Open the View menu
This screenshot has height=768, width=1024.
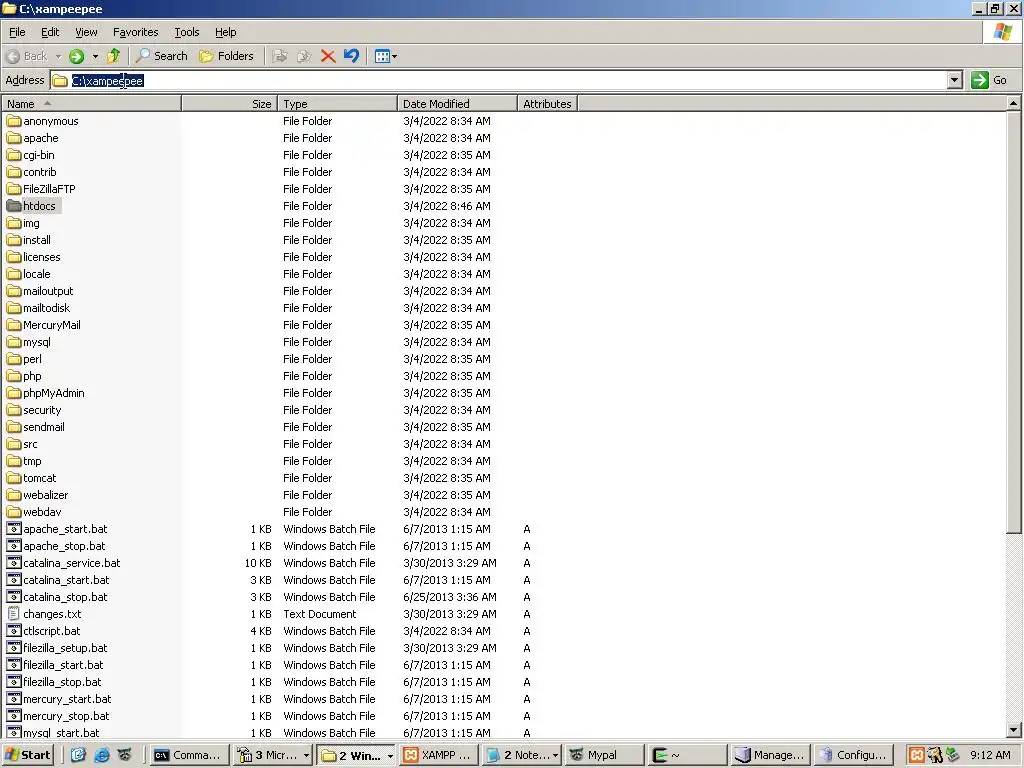[86, 32]
